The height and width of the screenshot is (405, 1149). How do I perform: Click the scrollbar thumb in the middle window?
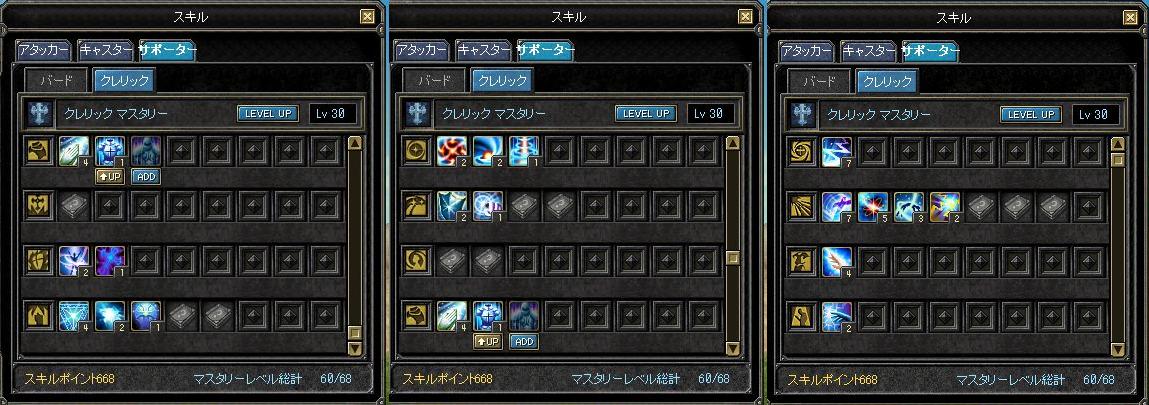pyautogui.click(x=733, y=258)
